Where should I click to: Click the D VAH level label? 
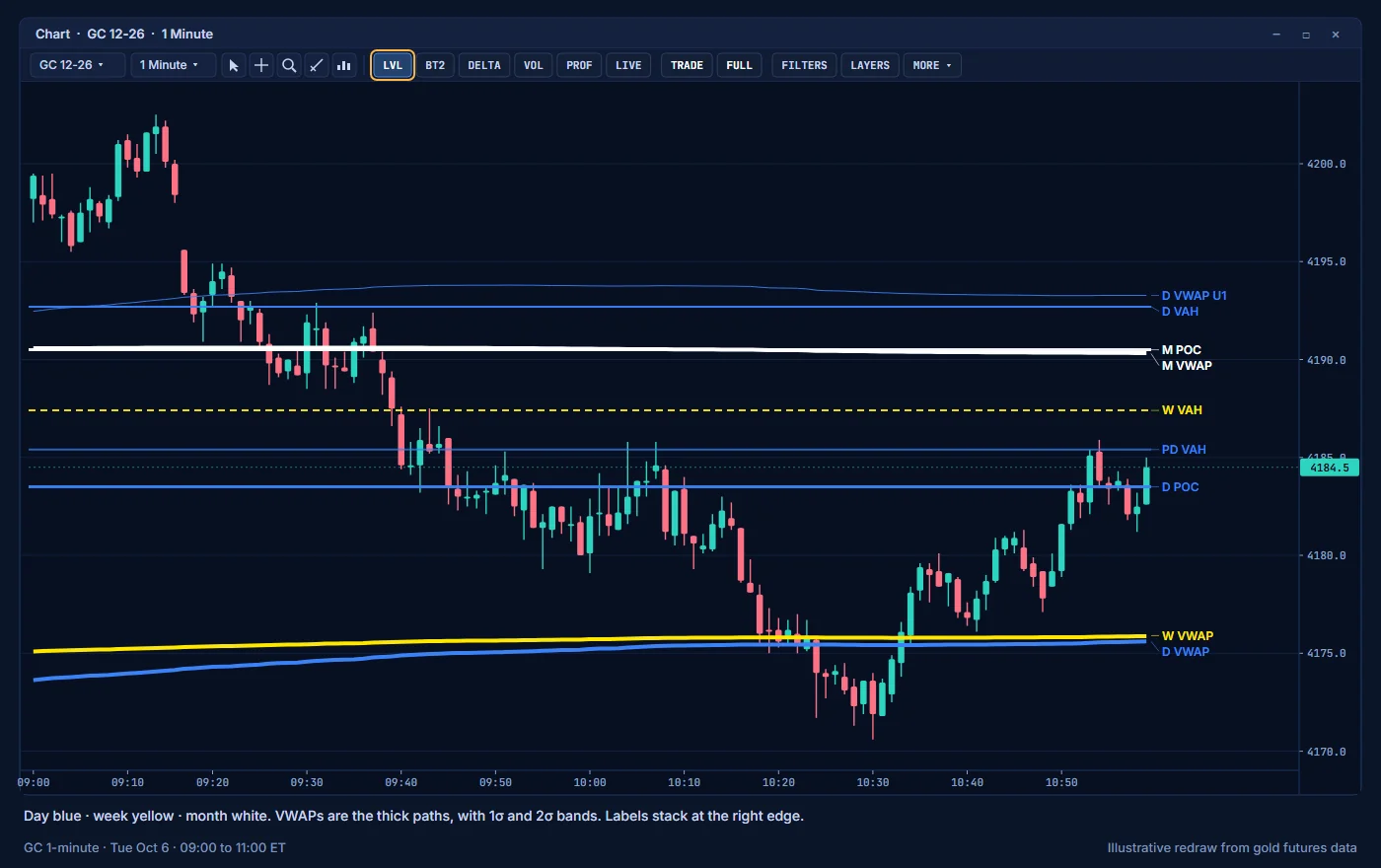point(1180,312)
